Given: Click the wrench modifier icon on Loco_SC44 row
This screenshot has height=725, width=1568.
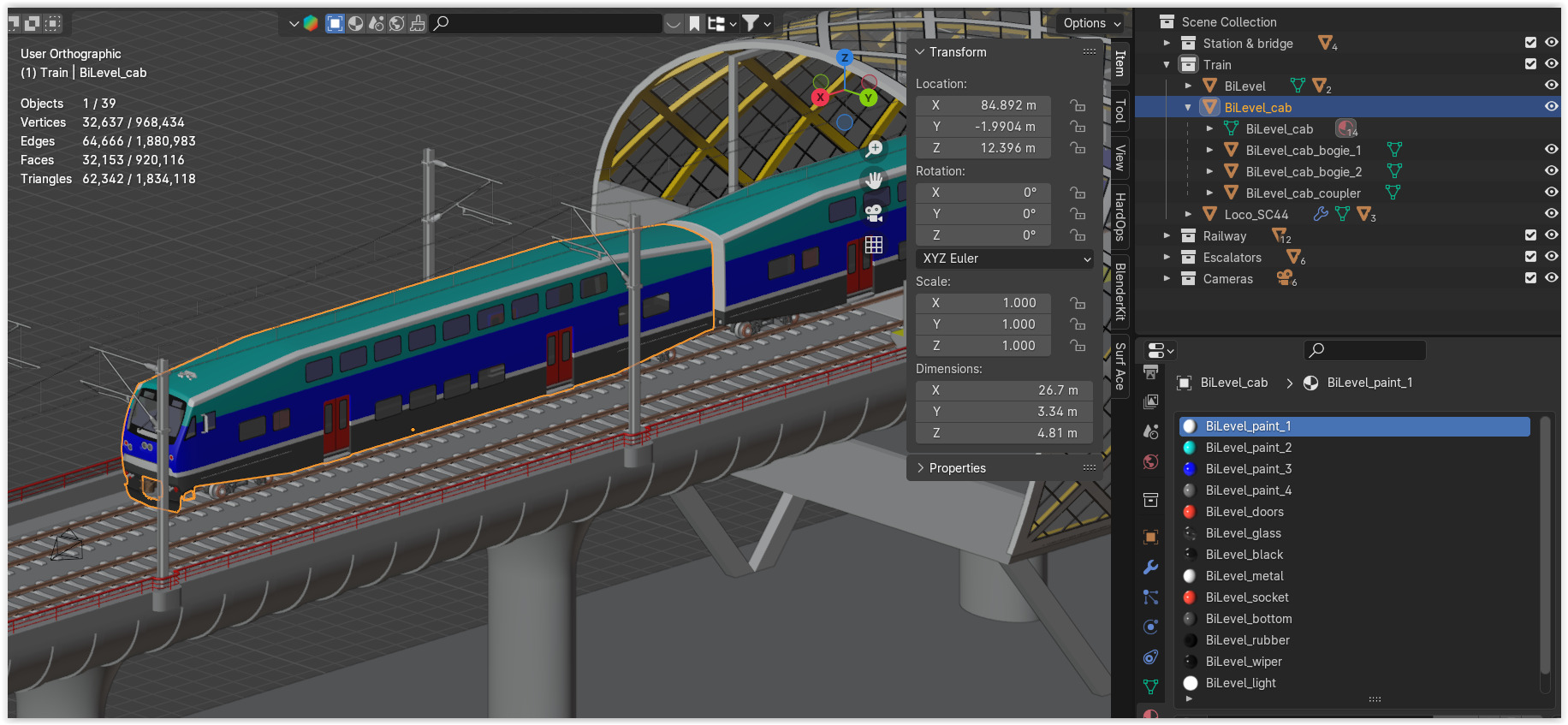Looking at the screenshot, I should 1321,214.
